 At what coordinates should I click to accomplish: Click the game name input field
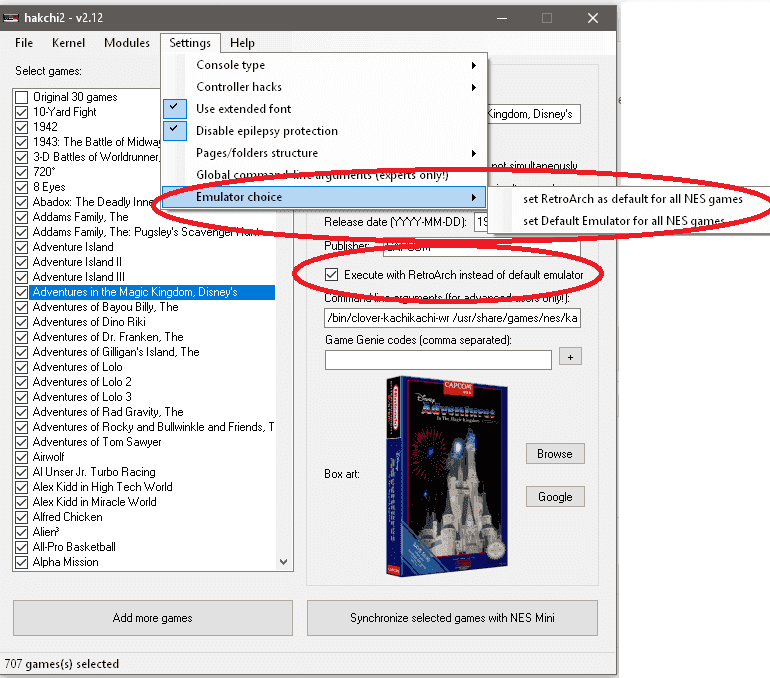[534, 114]
